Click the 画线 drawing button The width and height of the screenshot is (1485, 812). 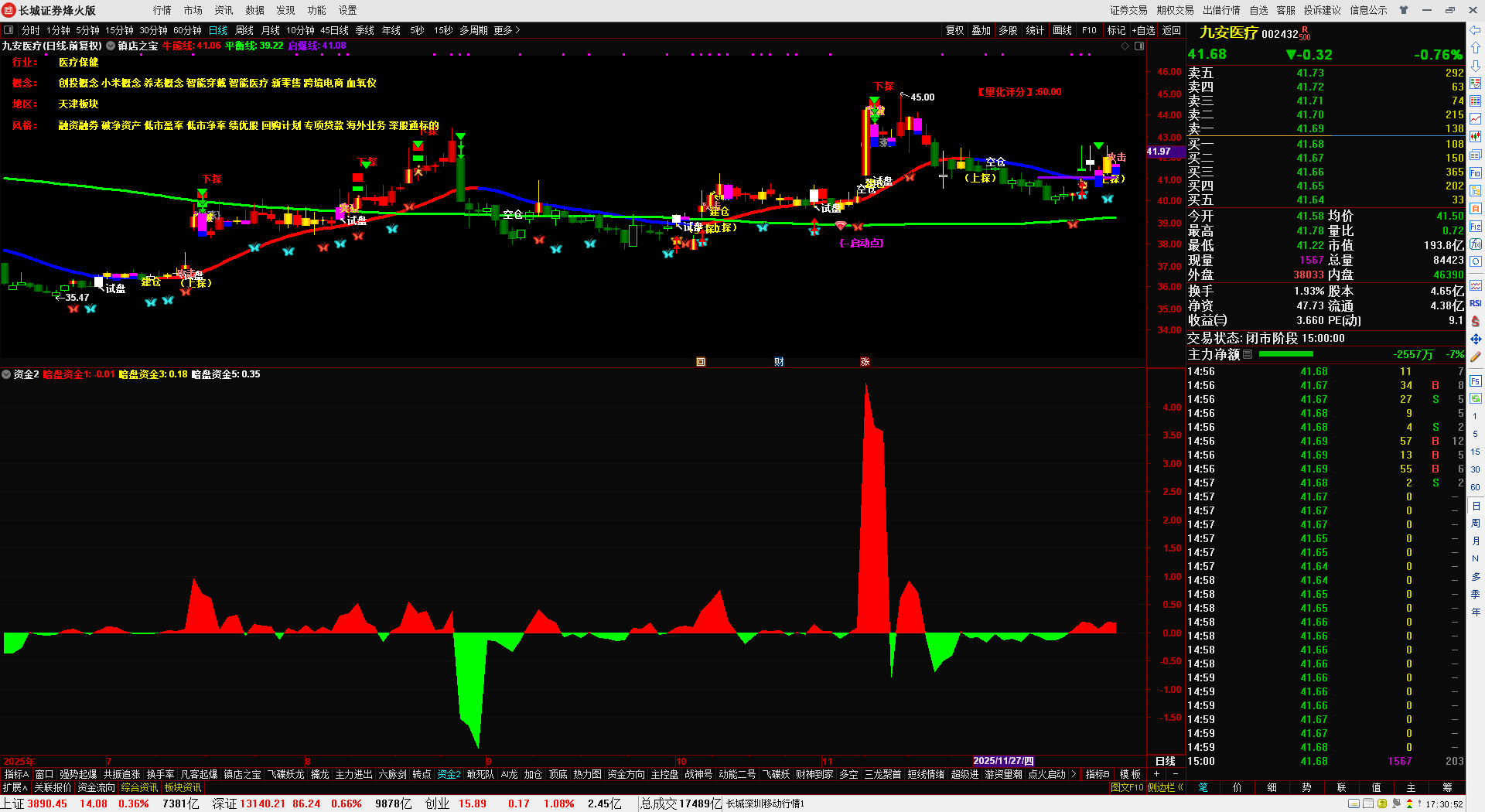1062,30
